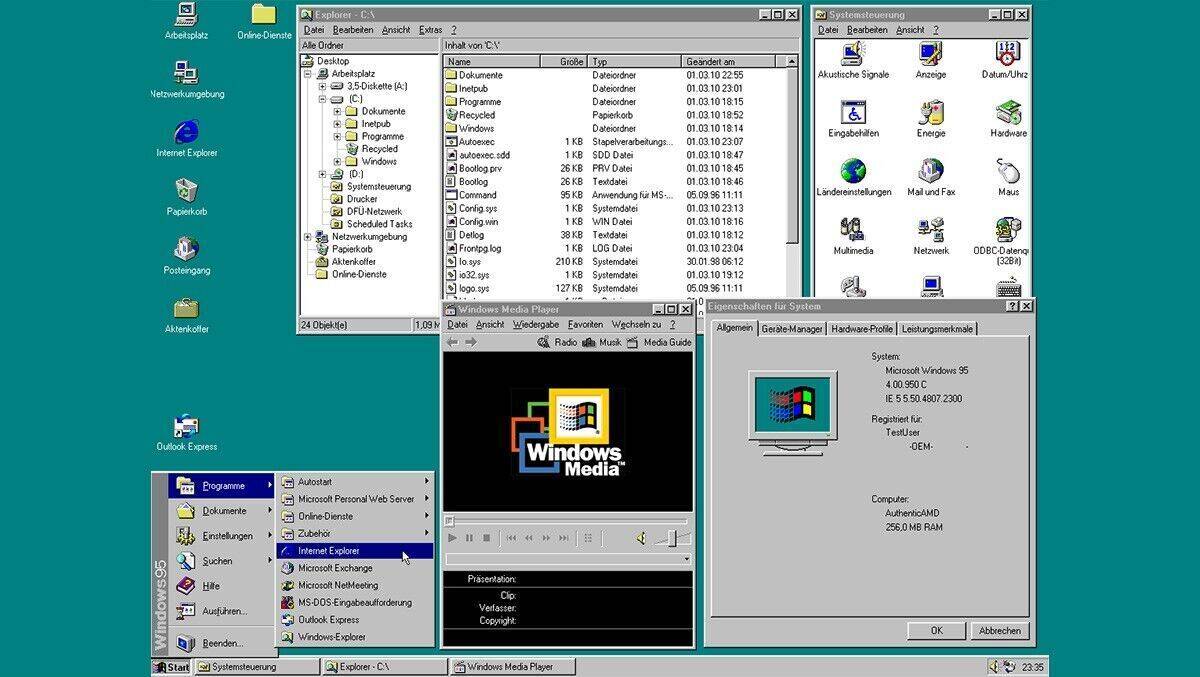Open the Extras menu in Explorer
The height and width of the screenshot is (677, 1200).
pyautogui.click(x=431, y=30)
